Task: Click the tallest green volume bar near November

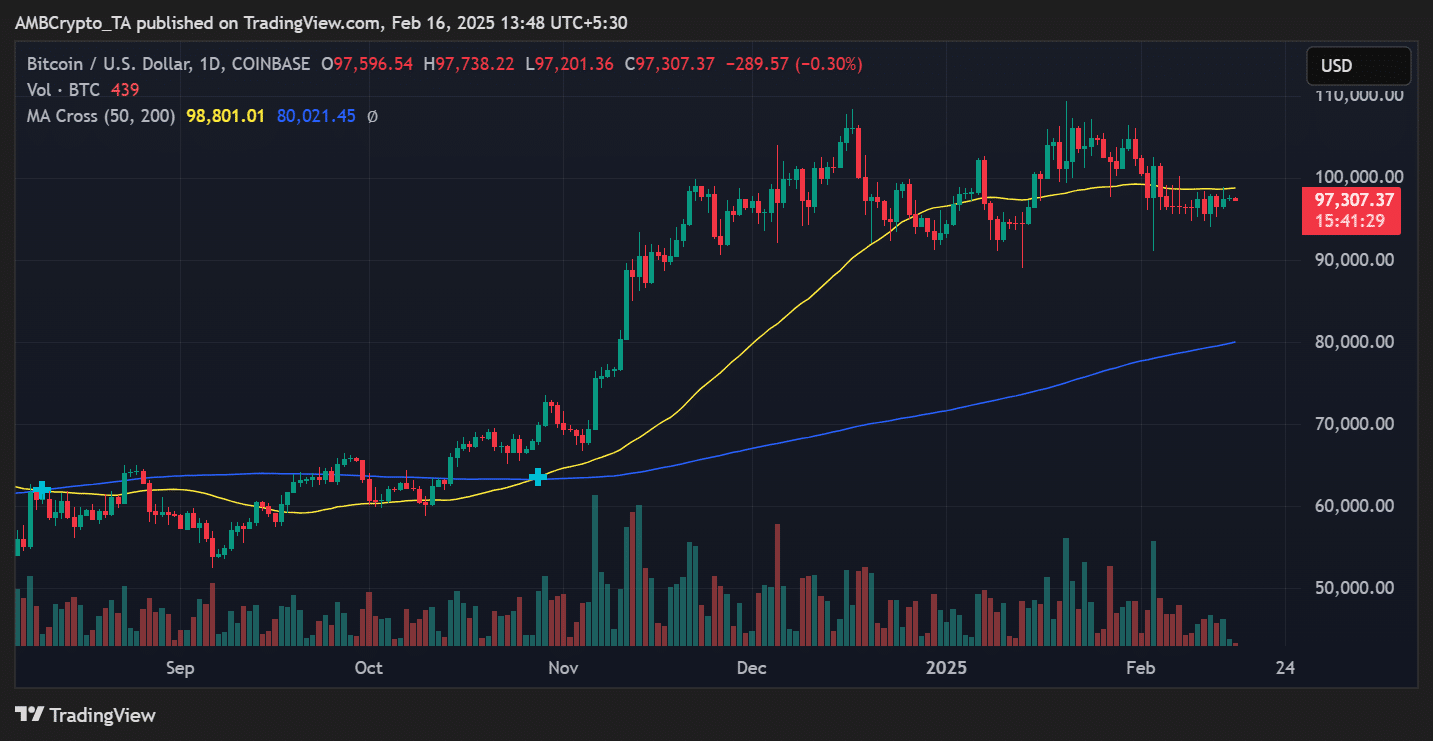Action: click(x=597, y=570)
